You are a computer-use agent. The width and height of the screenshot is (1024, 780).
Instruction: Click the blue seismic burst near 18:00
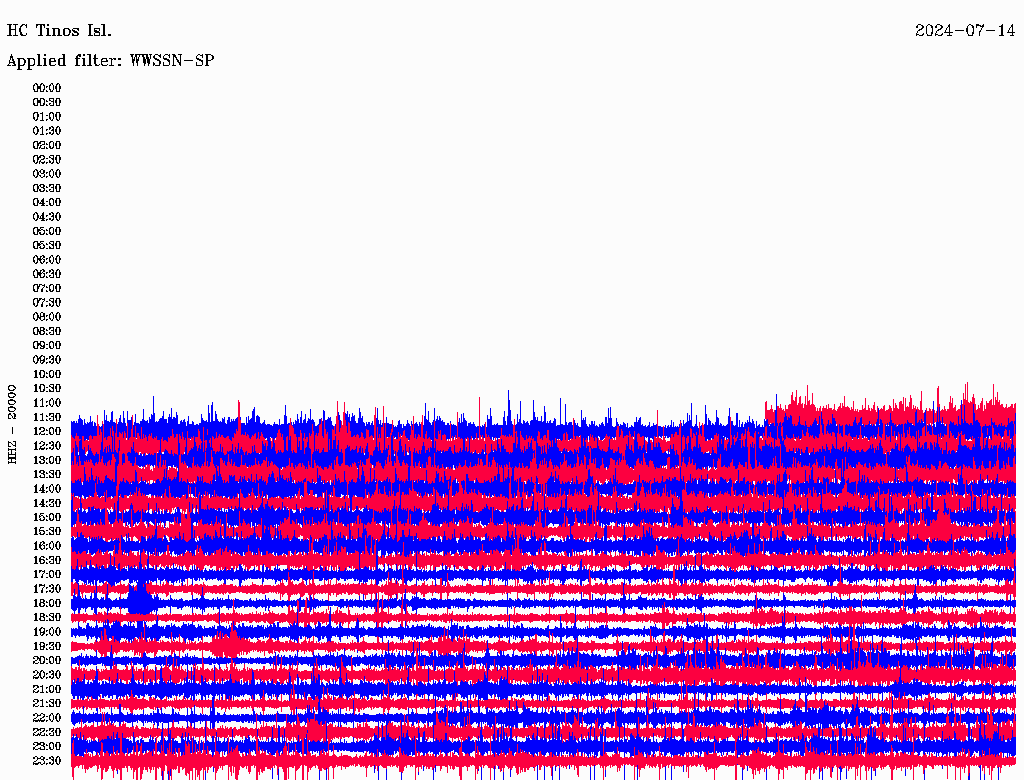point(140,600)
